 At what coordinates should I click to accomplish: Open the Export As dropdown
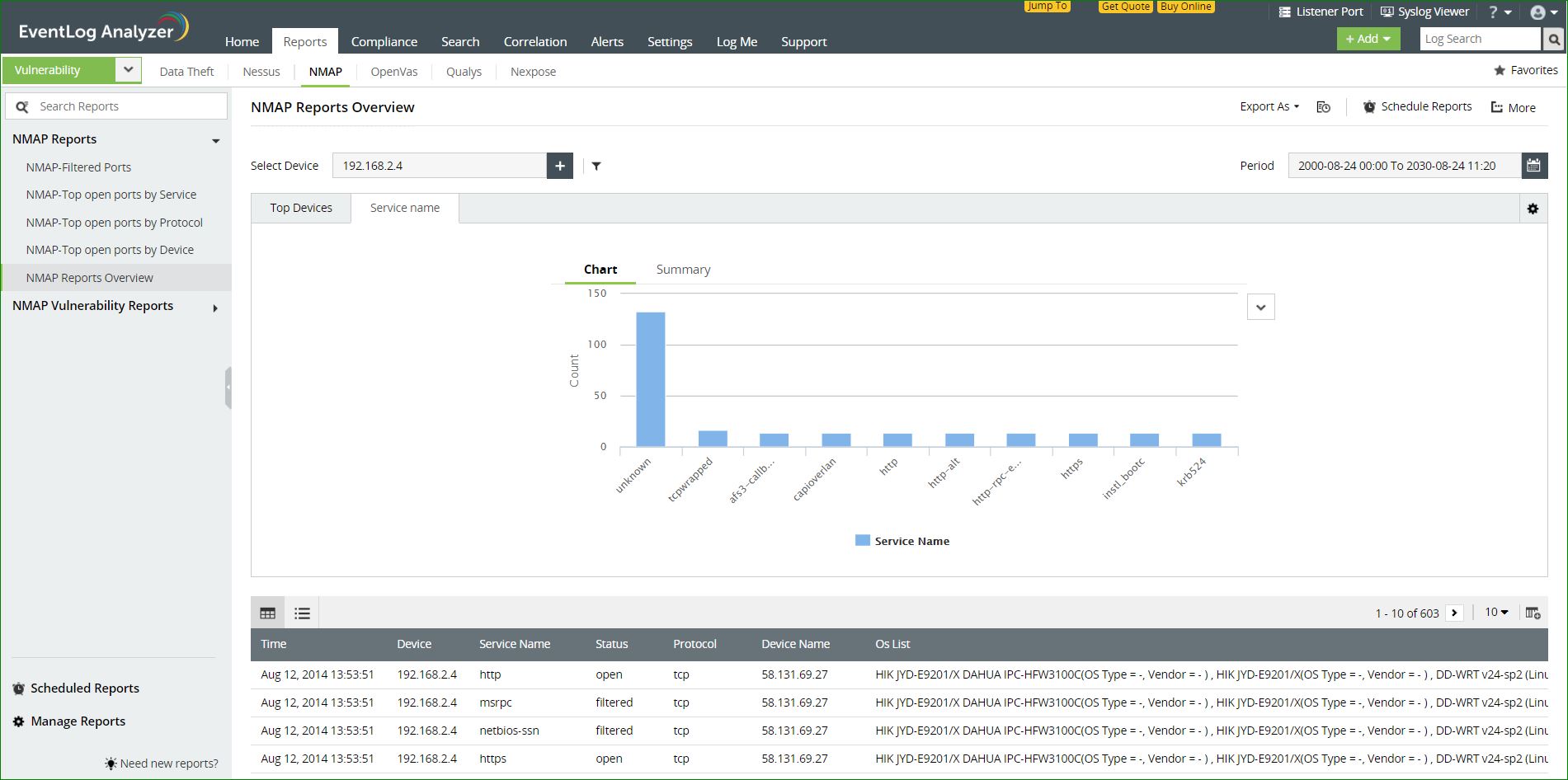1269,106
